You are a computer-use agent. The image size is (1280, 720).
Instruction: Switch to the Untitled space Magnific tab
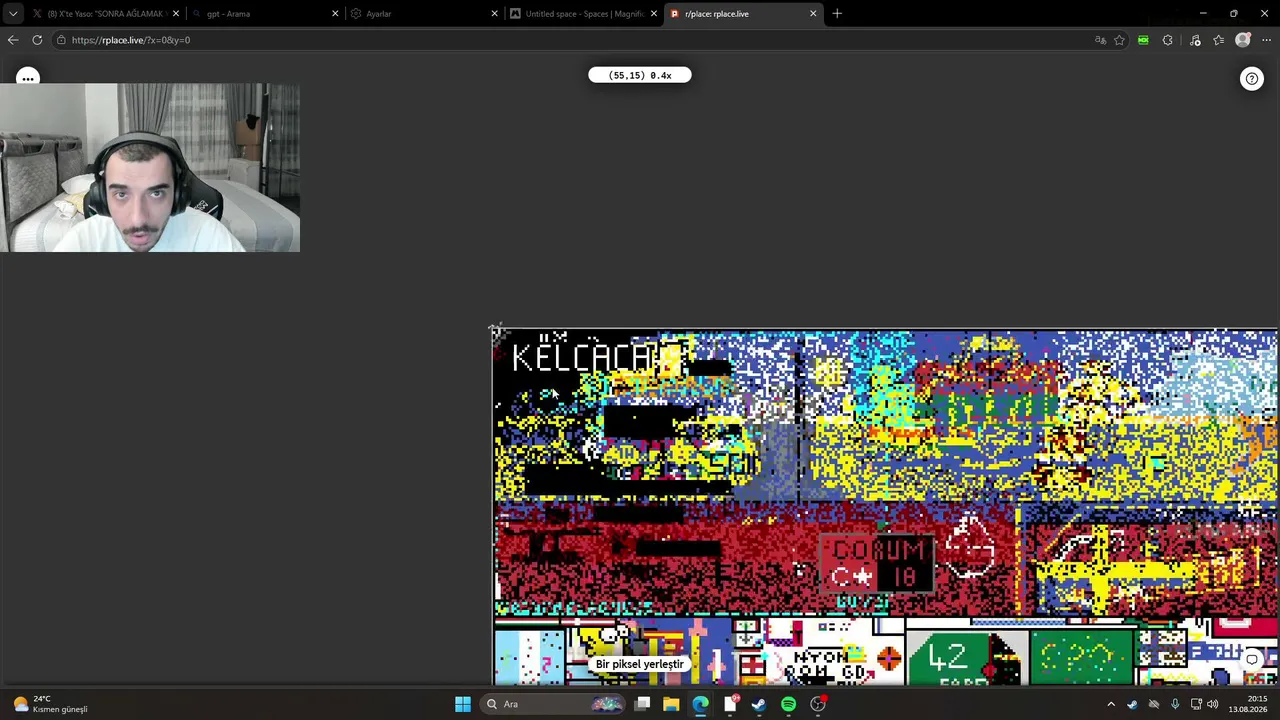583,14
